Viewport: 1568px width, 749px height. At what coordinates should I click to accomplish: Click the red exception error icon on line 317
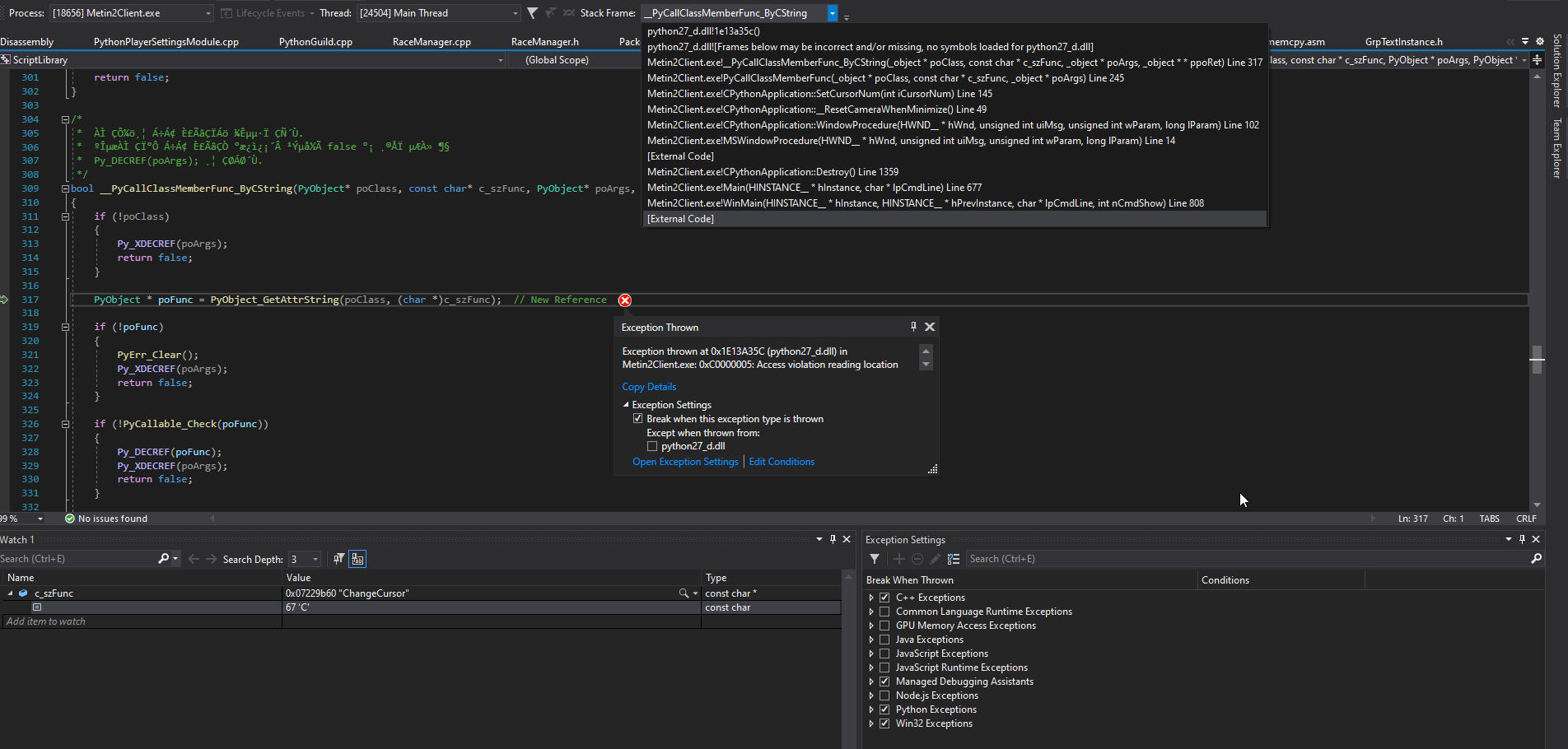pyautogui.click(x=625, y=300)
